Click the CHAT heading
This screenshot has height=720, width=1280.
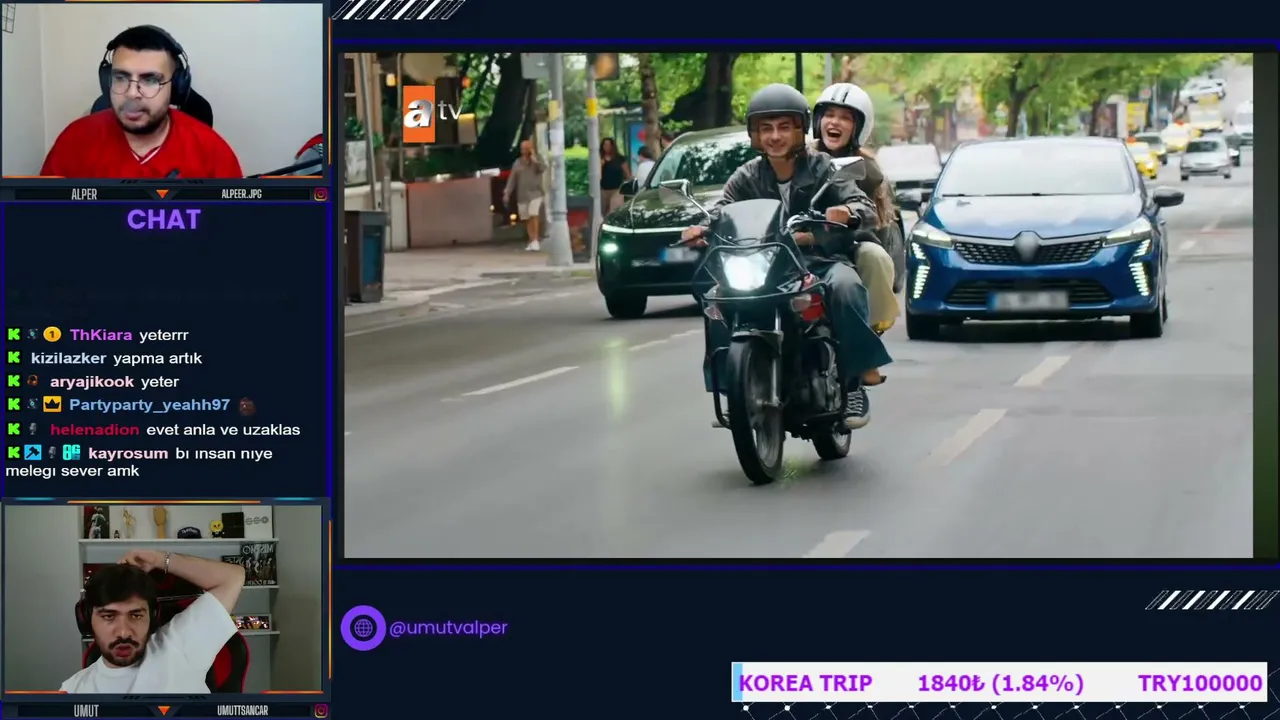(x=164, y=220)
